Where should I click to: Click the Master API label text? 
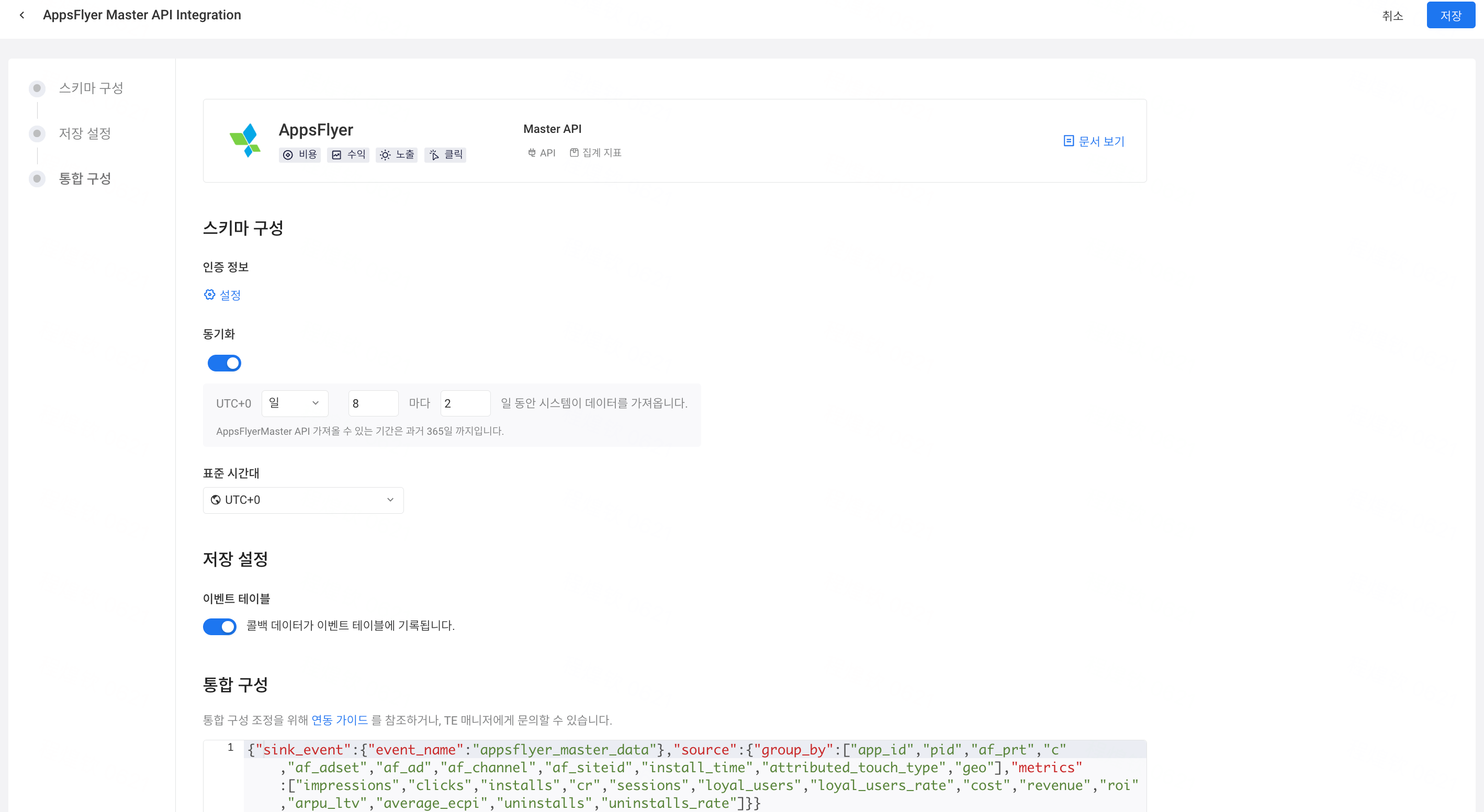point(552,129)
